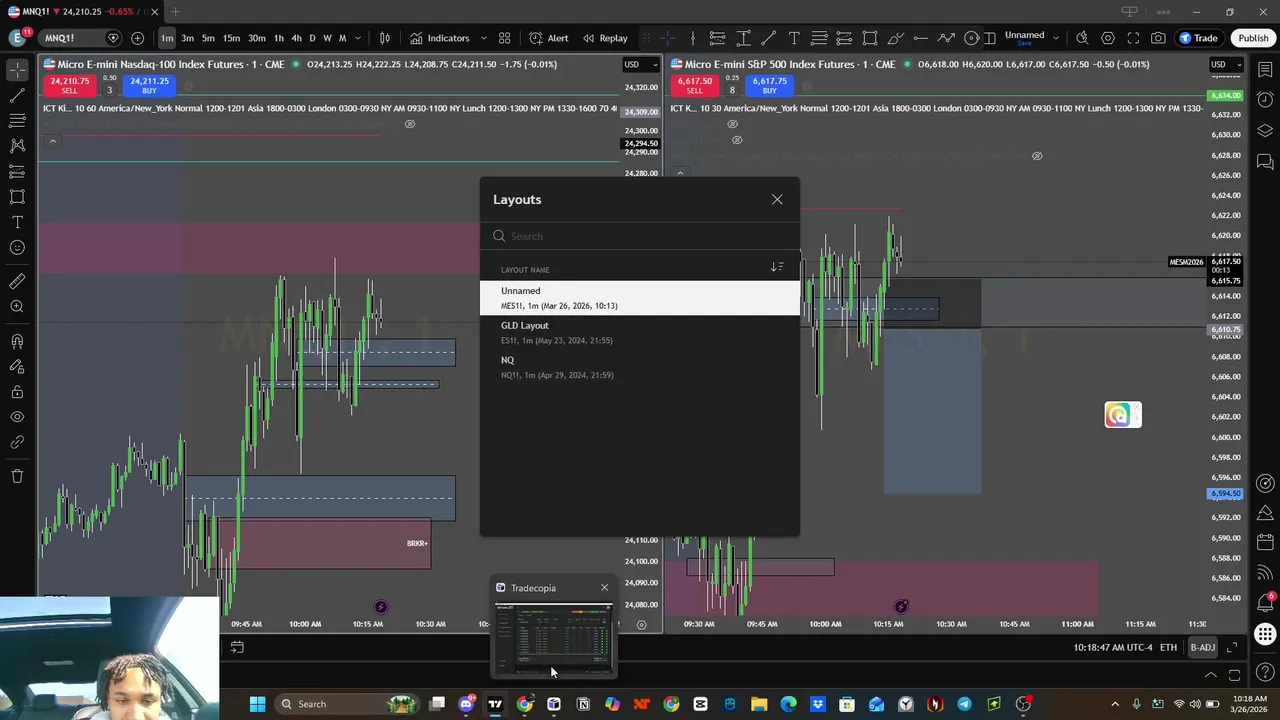1280x720 pixels.
Task: Click the compare/add symbol plus icon
Action: coord(137,38)
